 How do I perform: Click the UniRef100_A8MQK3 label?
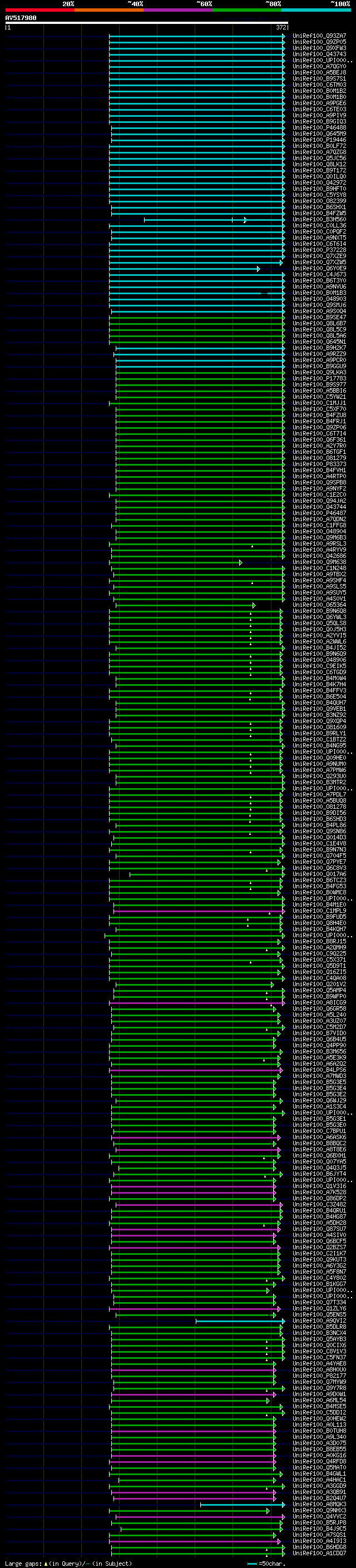(319, 1505)
